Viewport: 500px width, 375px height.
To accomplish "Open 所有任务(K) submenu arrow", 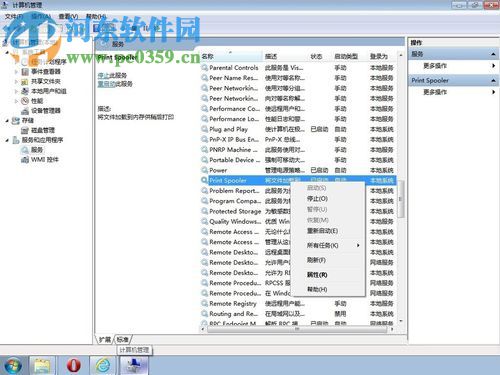I will click(358, 245).
